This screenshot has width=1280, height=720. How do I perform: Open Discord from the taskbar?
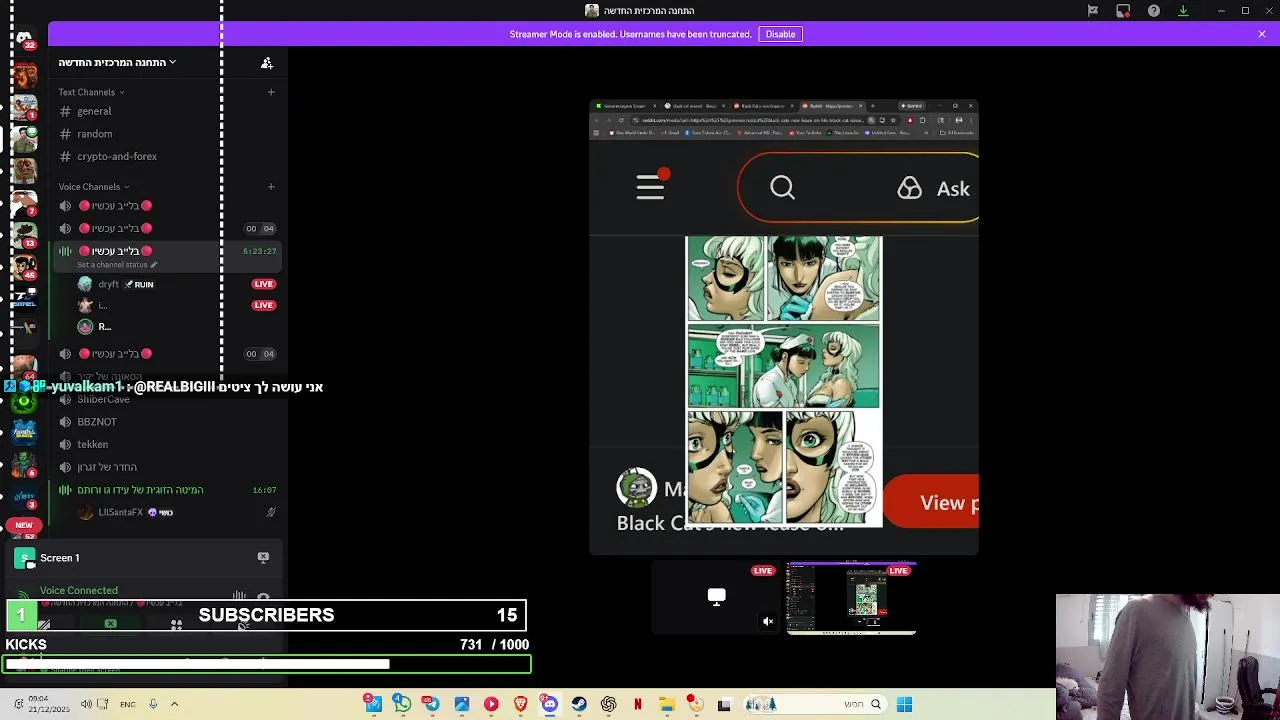549,704
